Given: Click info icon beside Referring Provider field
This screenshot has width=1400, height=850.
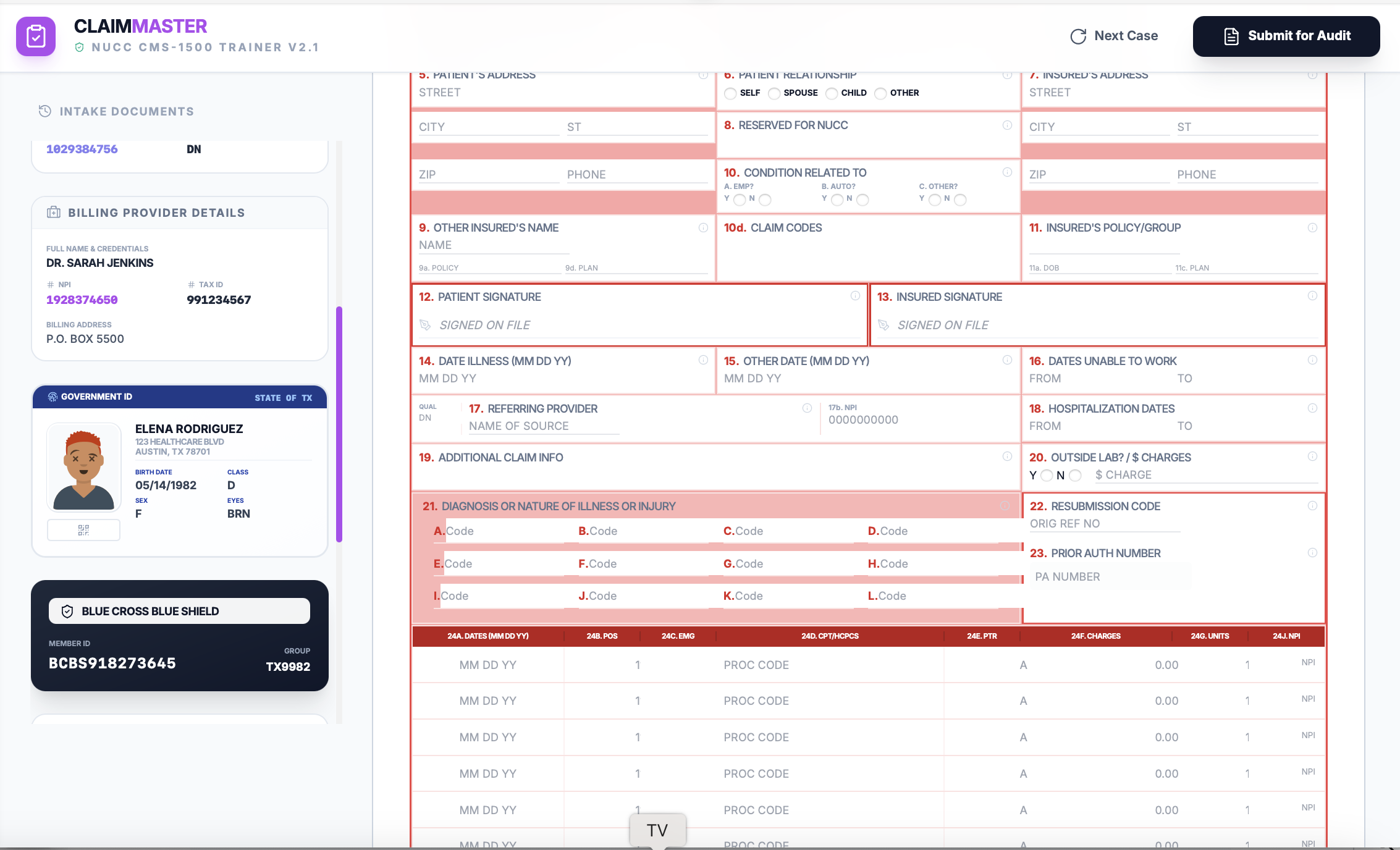Looking at the screenshot, I should [x=807, y=408].
